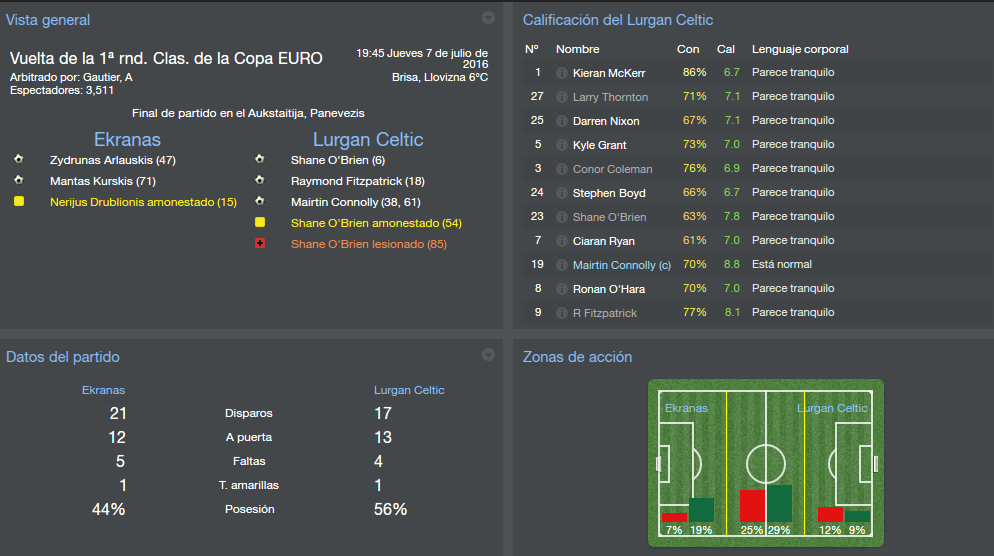This screenshot has height=556, width=994.
Task: Click the info icon beside Kieran McKerr
Action: [x=562, y=73]
